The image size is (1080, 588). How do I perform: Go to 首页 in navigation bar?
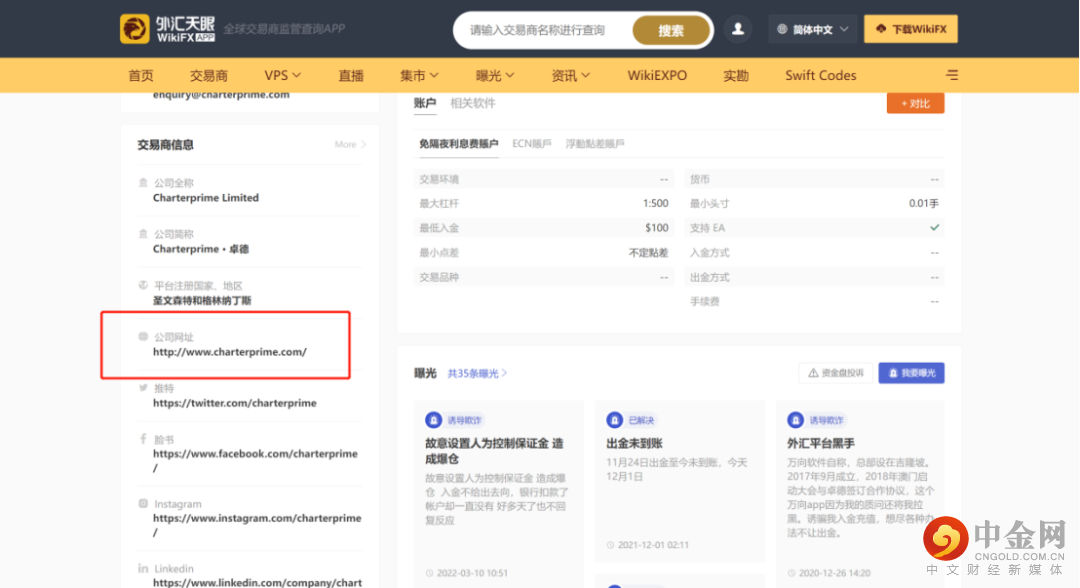click(x=141, y=75)
